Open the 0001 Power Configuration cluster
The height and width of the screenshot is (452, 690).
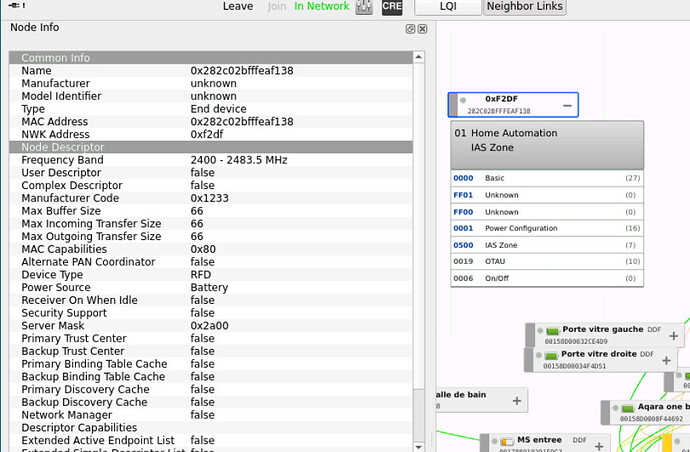coord(547,228)
